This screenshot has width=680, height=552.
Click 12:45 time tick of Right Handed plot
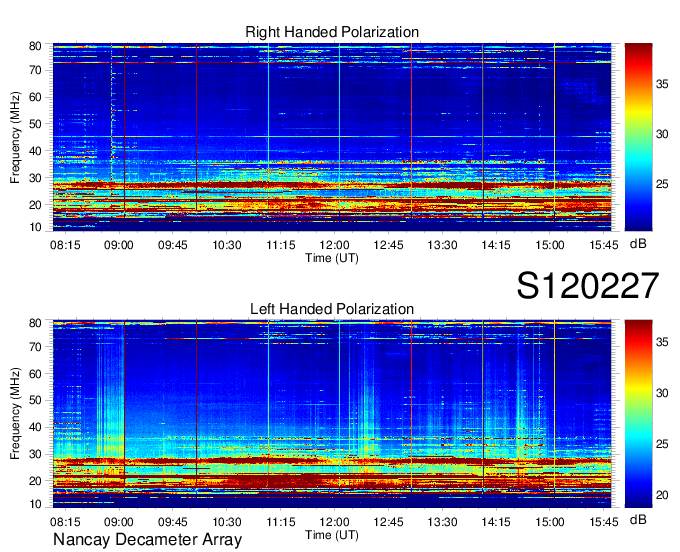pos(388,245)
